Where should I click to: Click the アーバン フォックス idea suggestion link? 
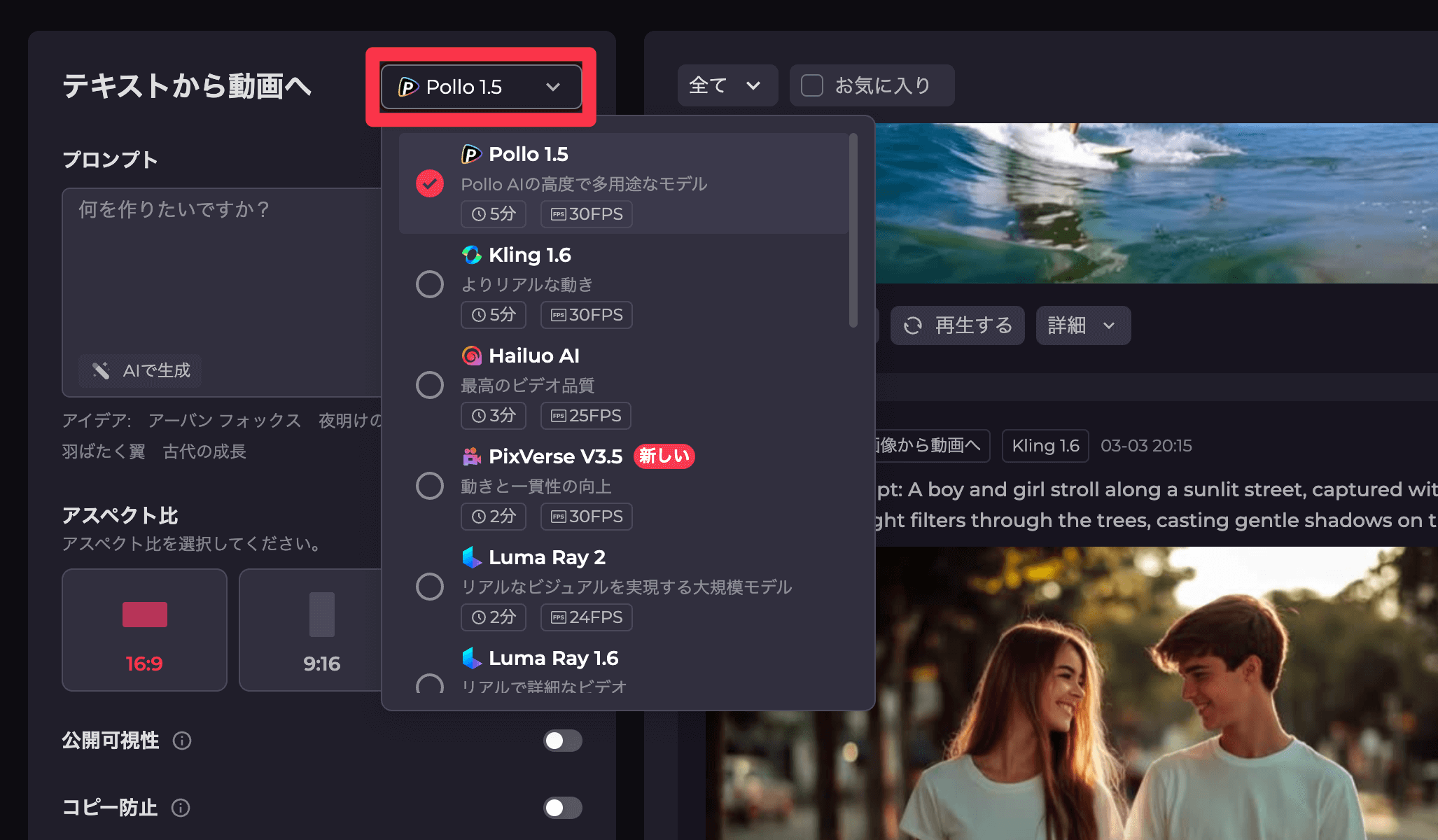coord(224,420)
